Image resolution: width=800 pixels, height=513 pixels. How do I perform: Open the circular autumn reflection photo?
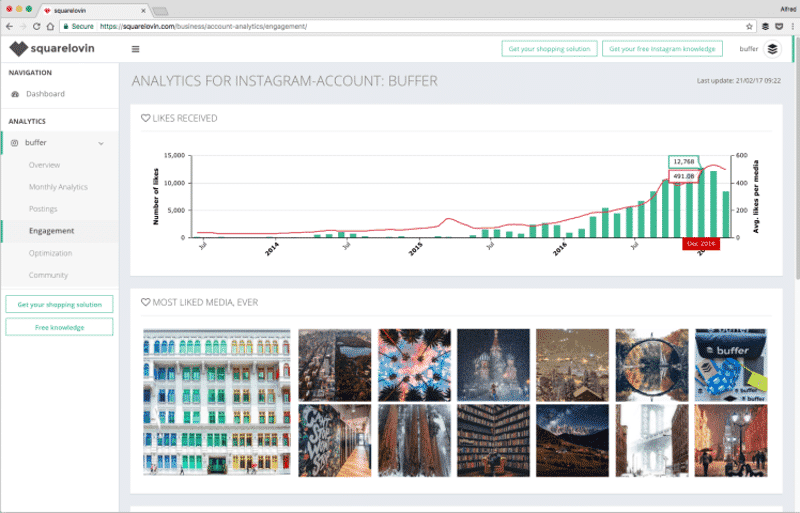pyautogui.click(x=652, y=365)
